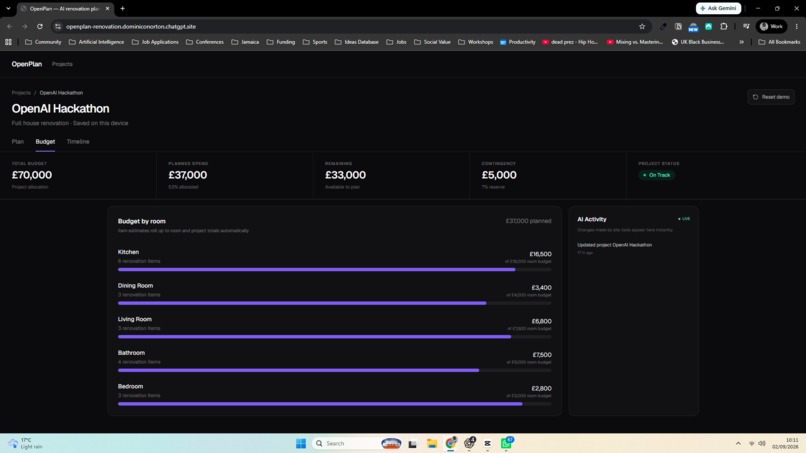This screenshot has height=453, width=806.
Task: Open Chrome from the taskbar
Action: click(x=451, y=443)
